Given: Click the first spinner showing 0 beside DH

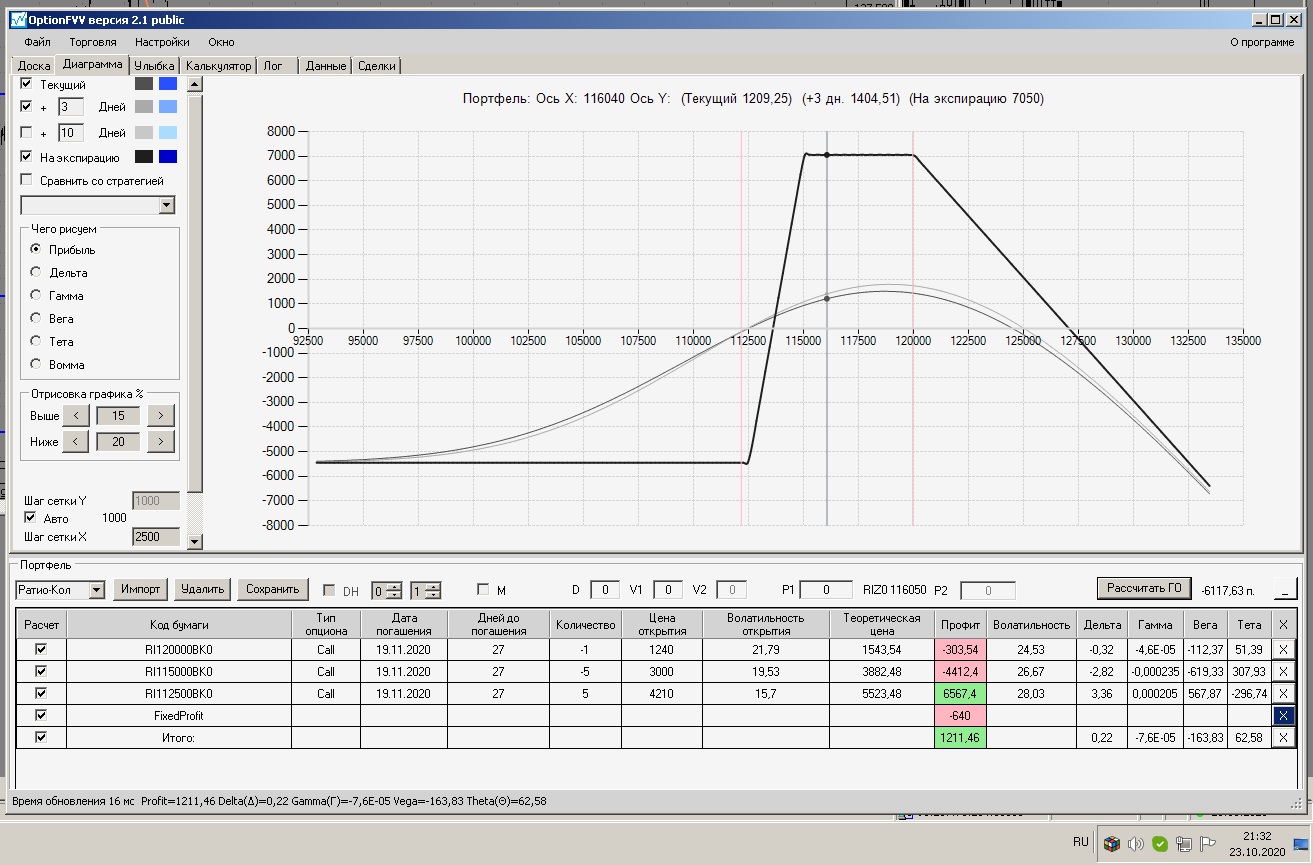Looking at the screenshot, I should [387, 591].
